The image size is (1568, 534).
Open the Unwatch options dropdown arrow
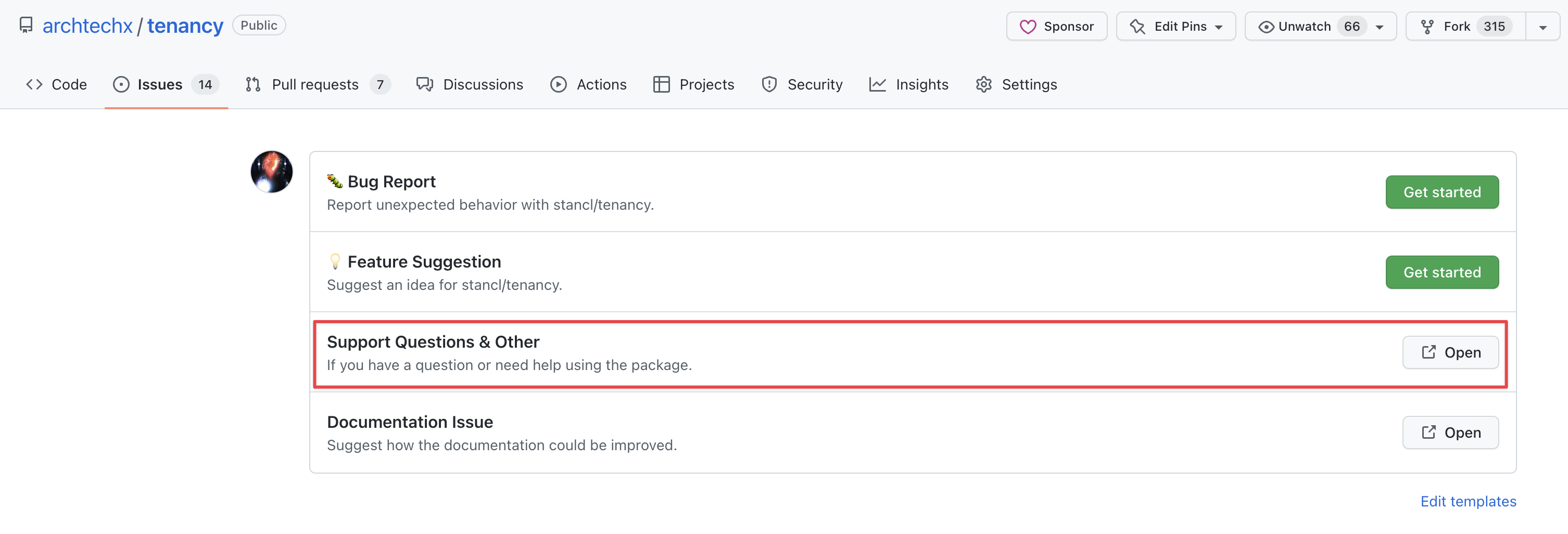pos(1380,26)
